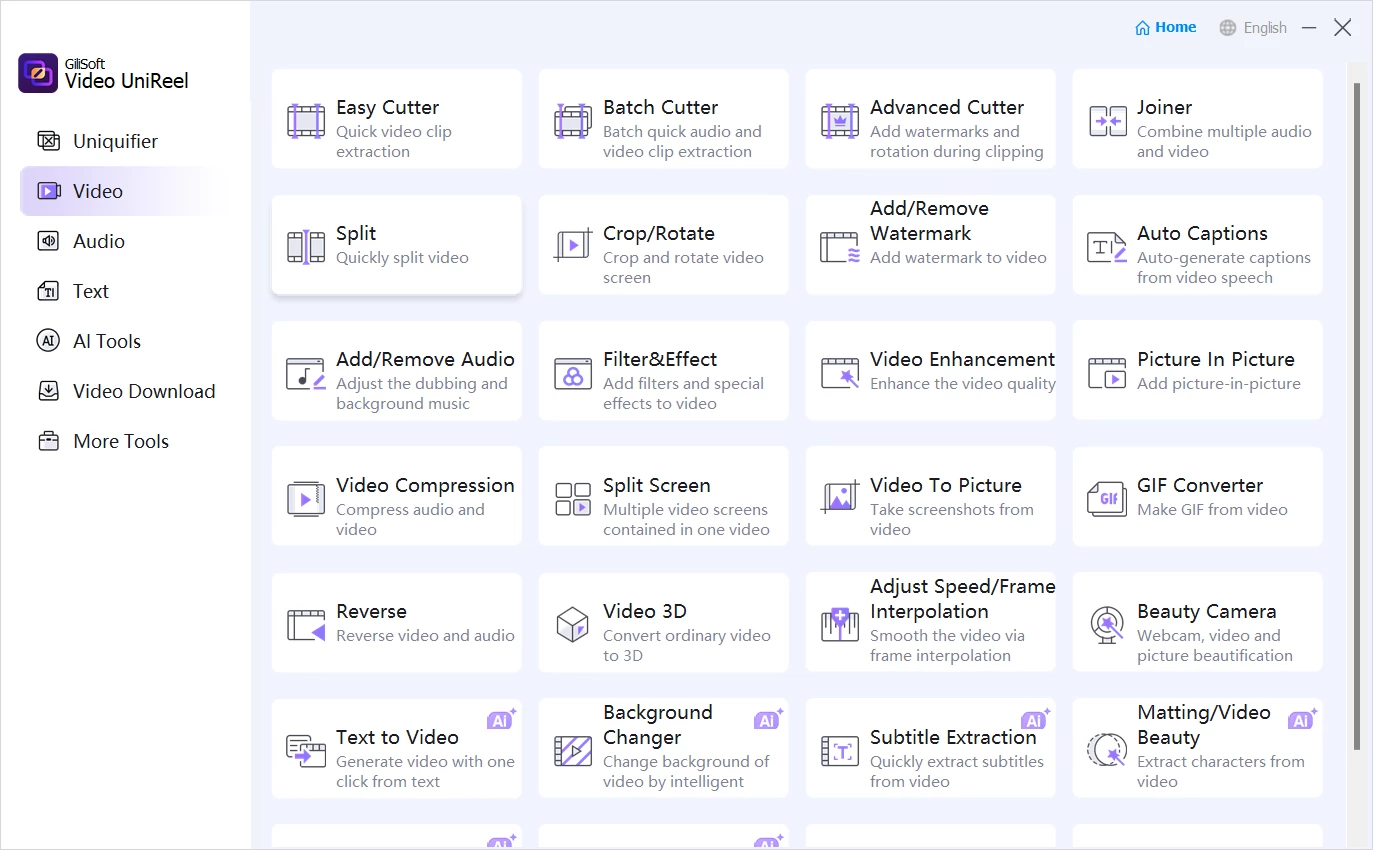The image size is (1373, 850).
Task: Click the Filter&Effect icon
Action: click(573, 373)
